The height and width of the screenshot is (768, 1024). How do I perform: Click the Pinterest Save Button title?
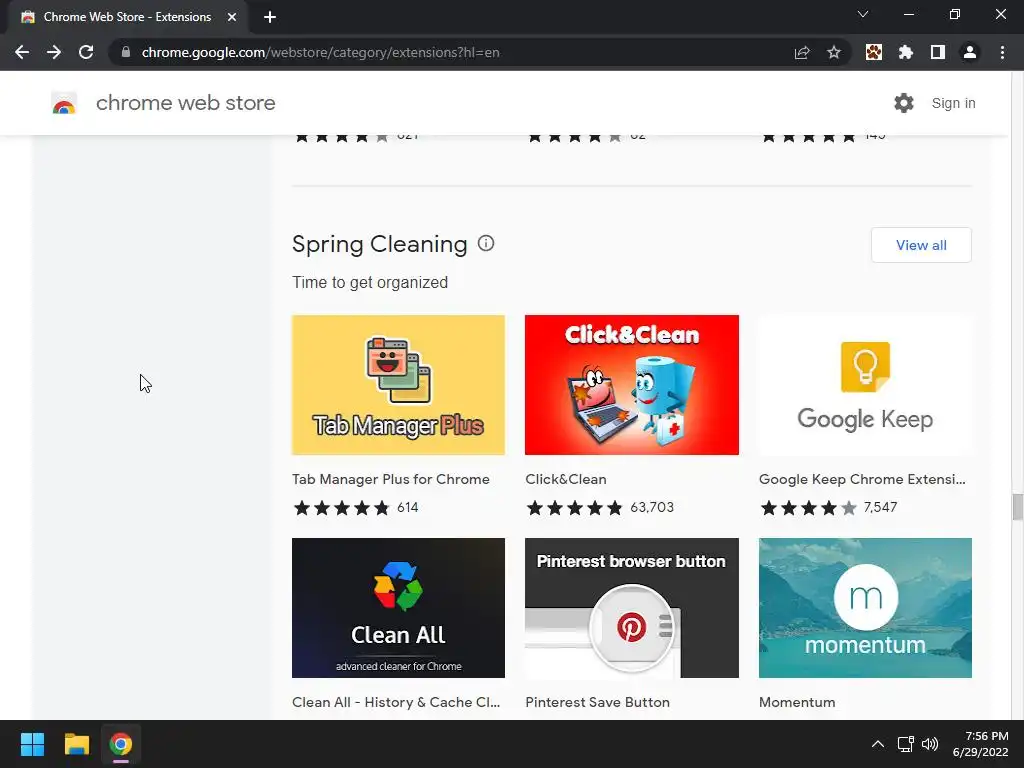[x=598, y=703]
